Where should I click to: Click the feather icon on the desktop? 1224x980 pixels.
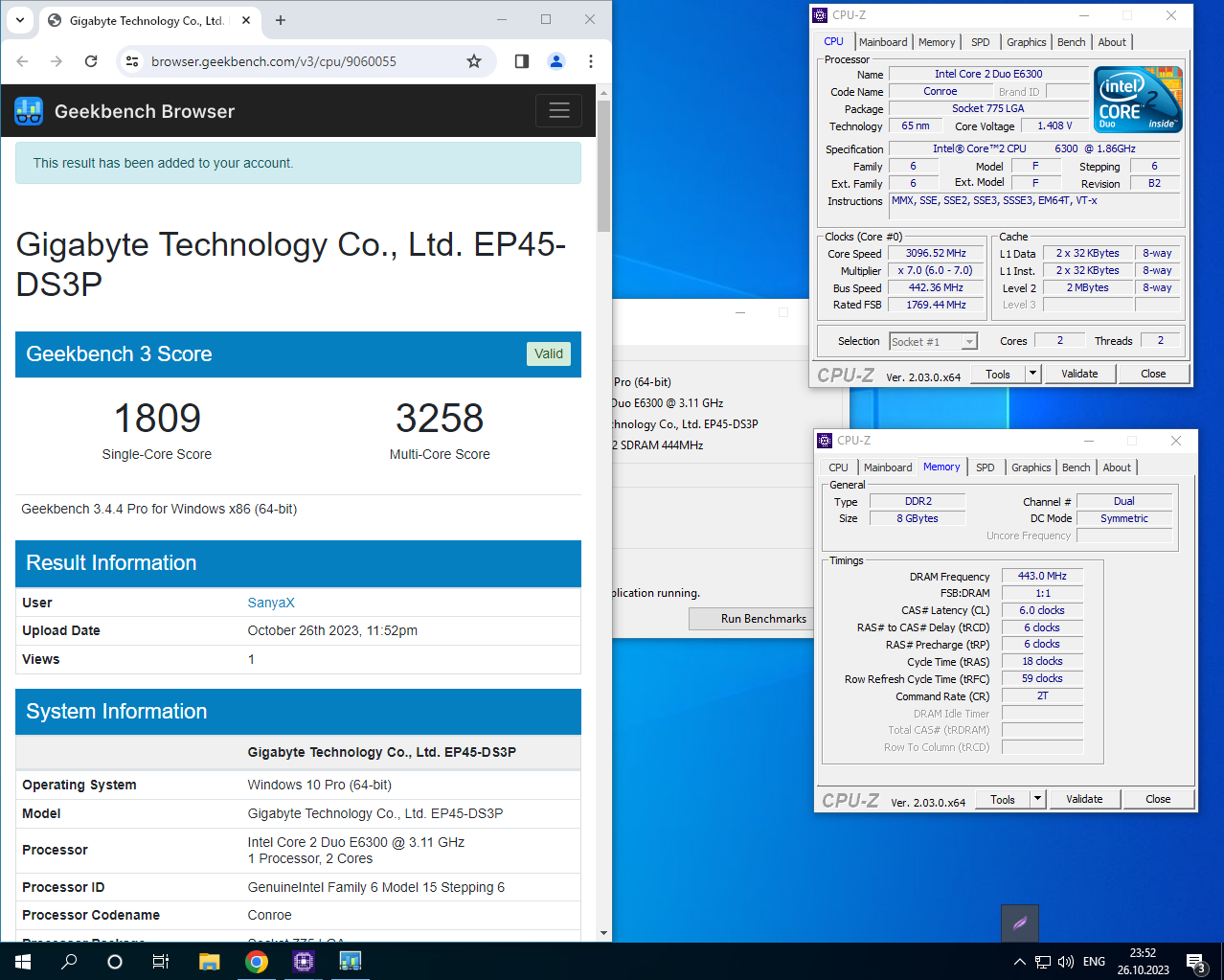tap(1020, 923)
